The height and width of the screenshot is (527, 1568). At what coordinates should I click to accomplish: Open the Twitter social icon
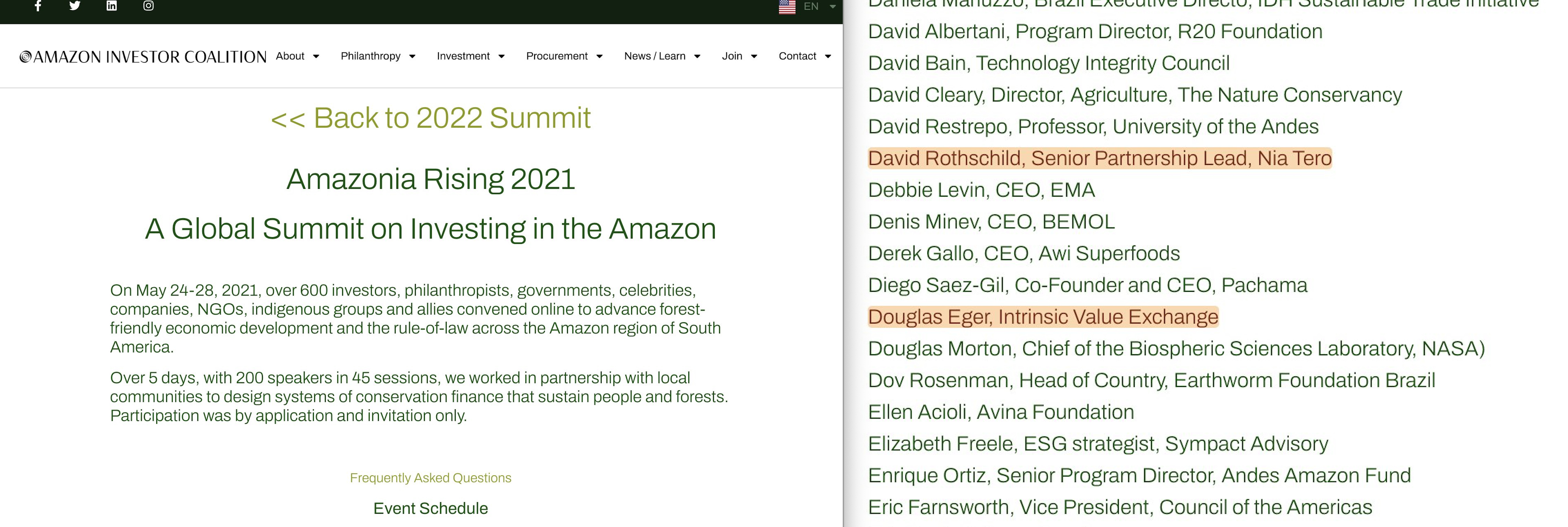[75, 6]
